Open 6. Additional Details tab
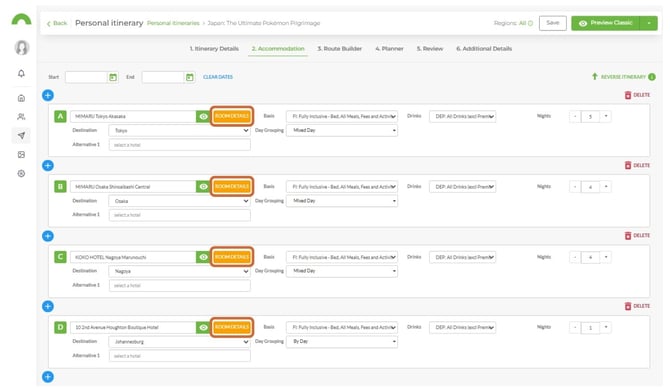670x391 pixels. 484,49
